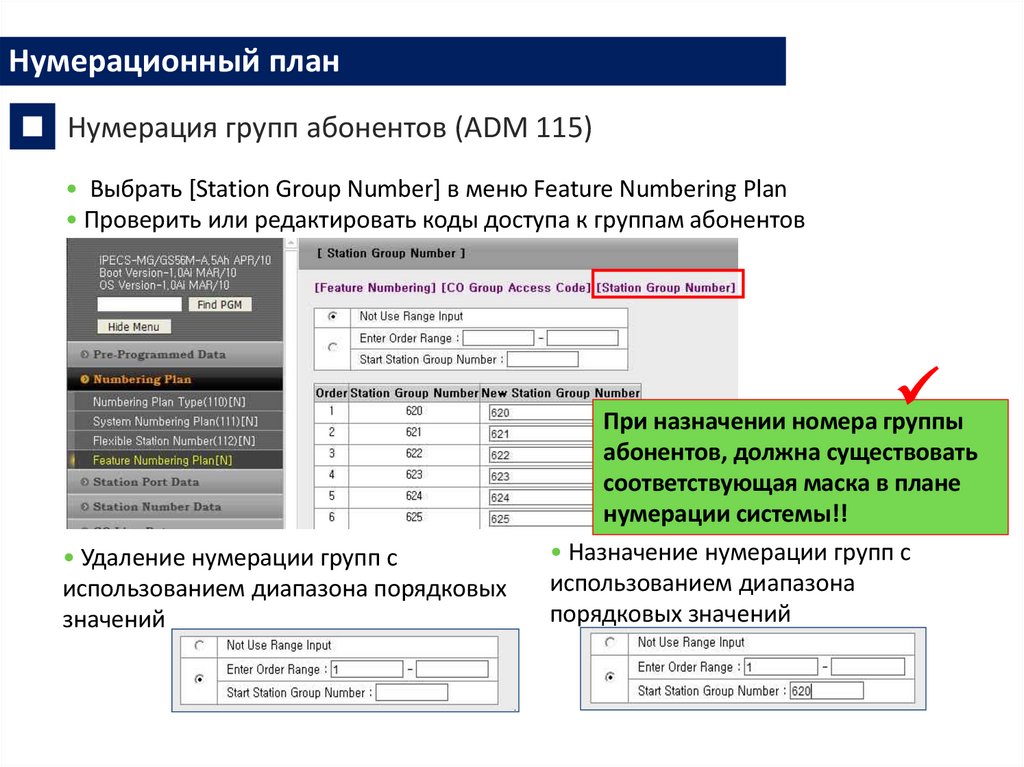This screenshot has height=767, width=1024.
Task: Click the Find PGM button
Action: [219, 304]
